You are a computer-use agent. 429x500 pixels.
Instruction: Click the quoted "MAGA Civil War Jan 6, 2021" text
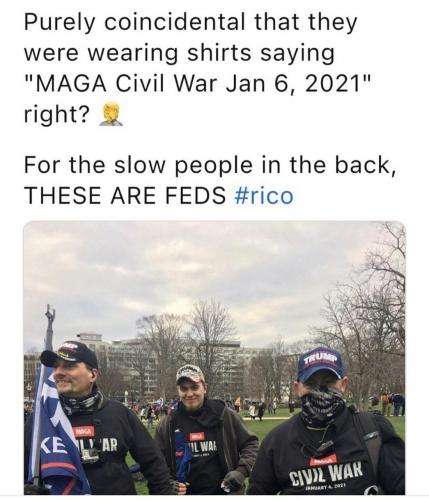tap(197, 83)
